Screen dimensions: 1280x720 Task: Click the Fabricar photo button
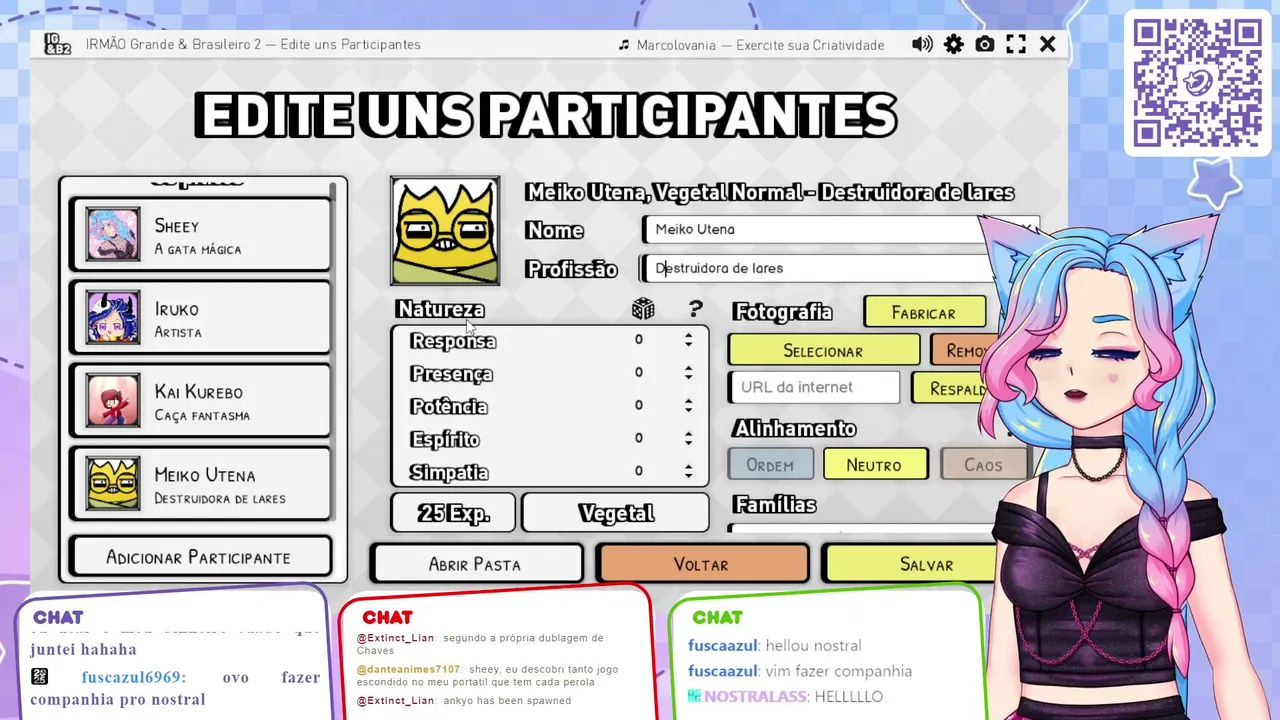[x=924, y=313]
